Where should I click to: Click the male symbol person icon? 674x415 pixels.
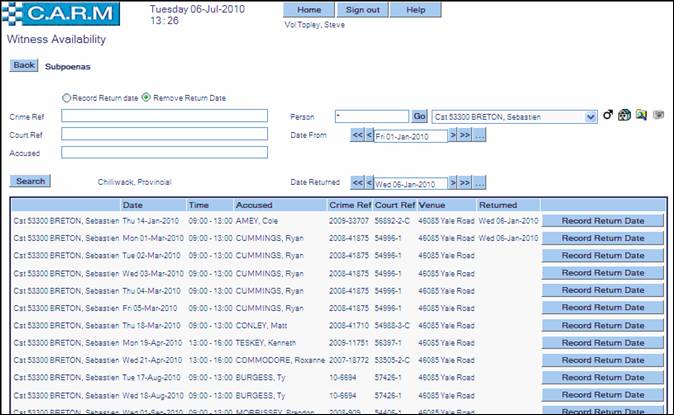pyautogui.click(x=607, y=116)
